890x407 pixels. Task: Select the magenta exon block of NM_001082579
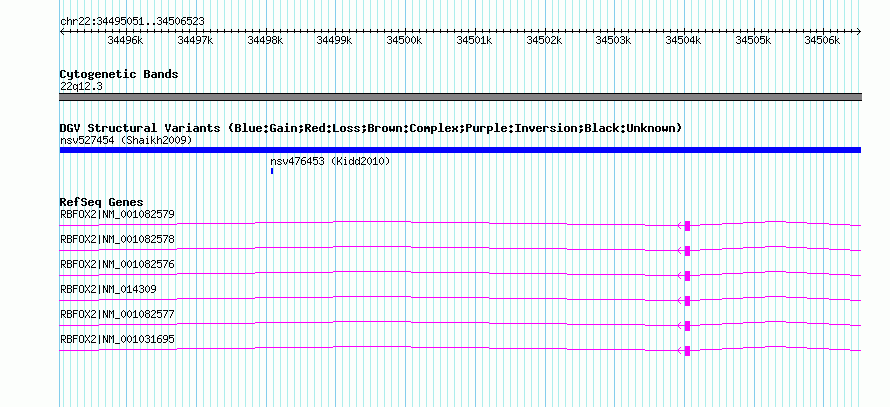coord(687,226)
